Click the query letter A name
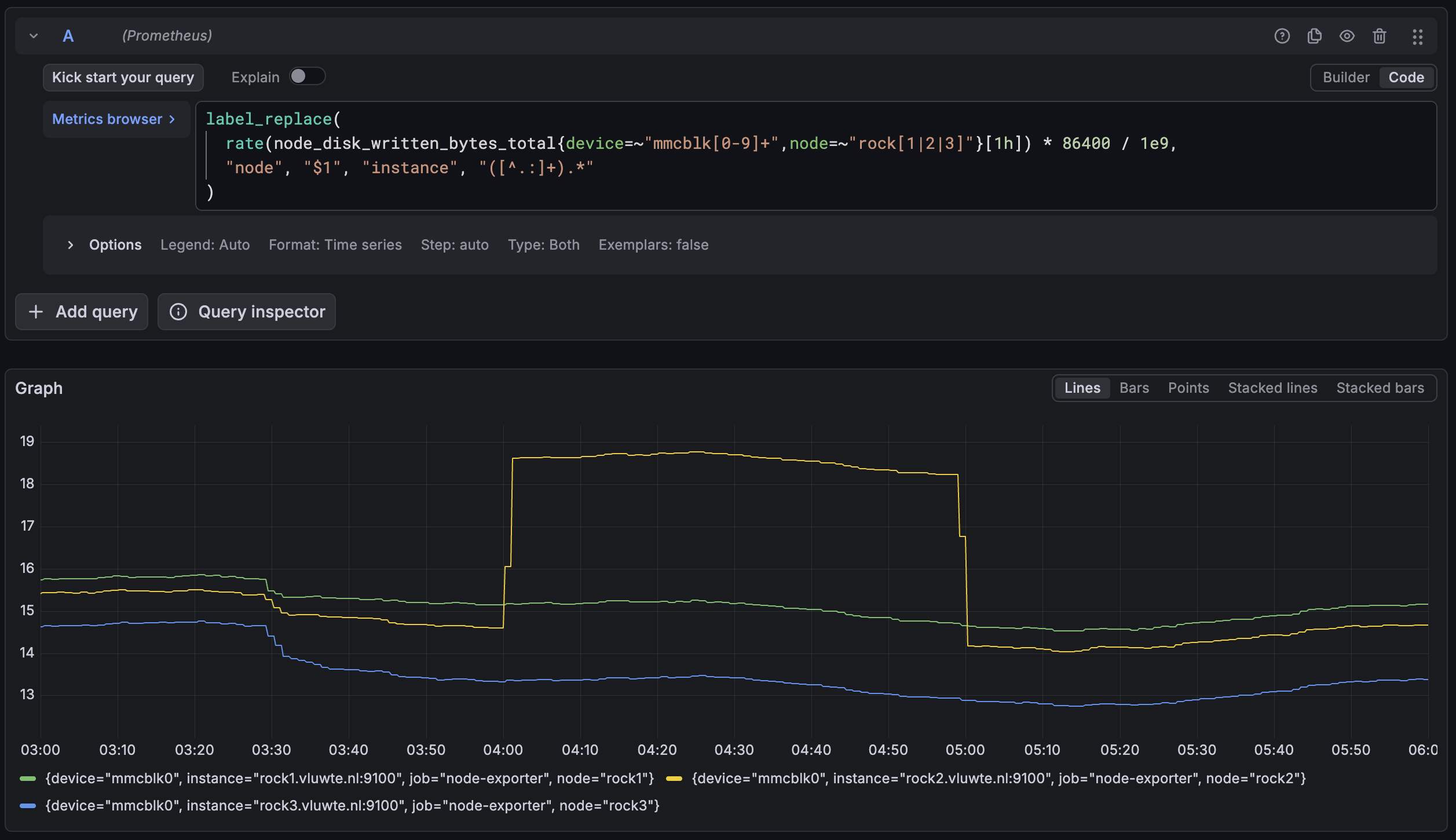1456x840 pixels. pos(68,36)
